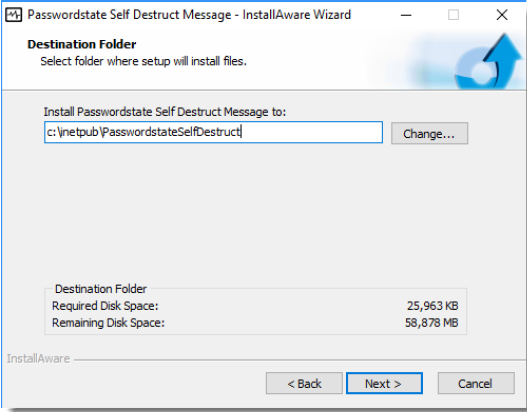The width and height of the screenshot is (527, 412).
Task: Click the greyed-out maximize window button
Action: point(453,15)
